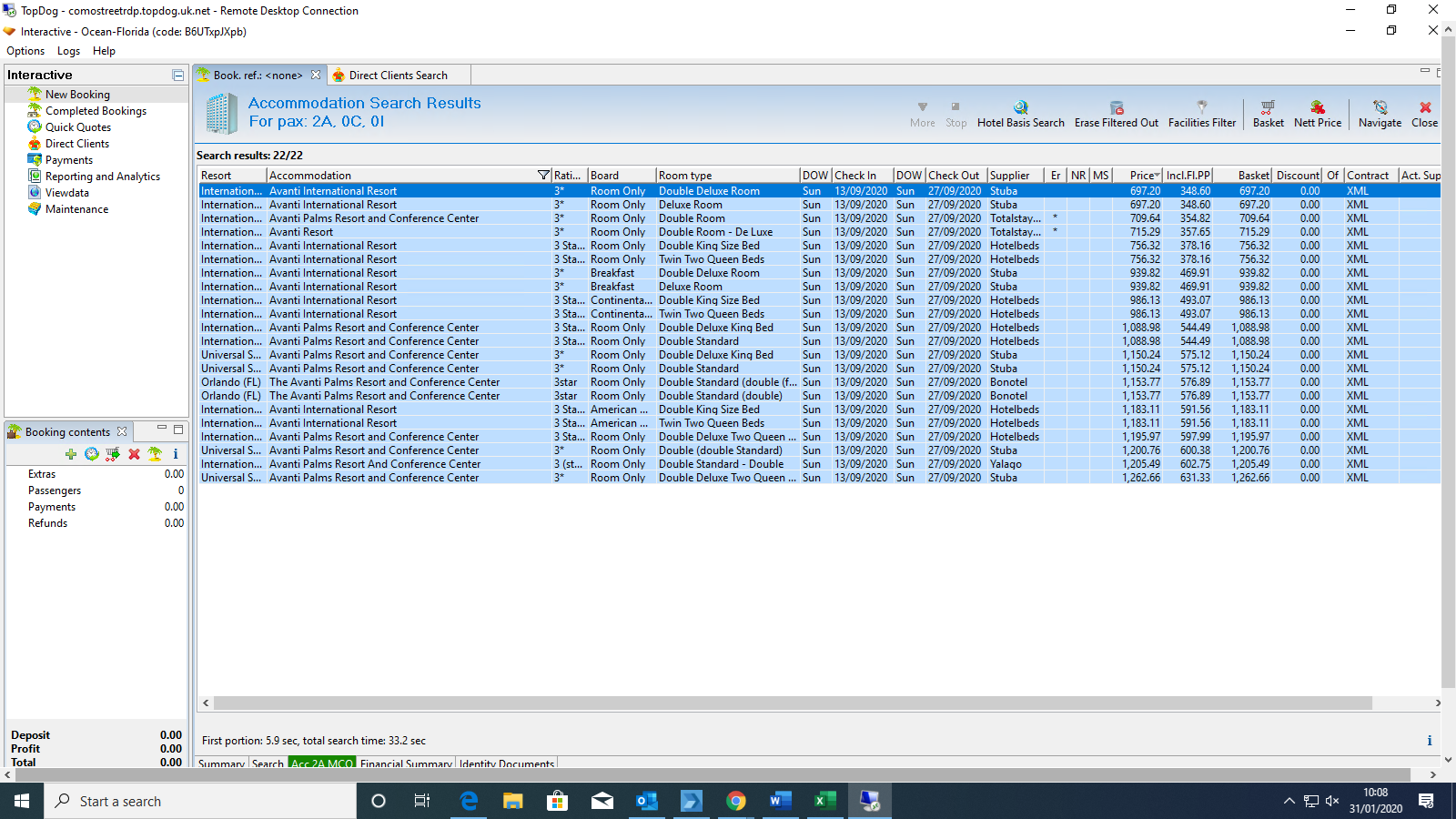The image size is (1456, 819).
Task: Sort by the Resort column header
Action: pyautogui.click(x=232, y=176)
